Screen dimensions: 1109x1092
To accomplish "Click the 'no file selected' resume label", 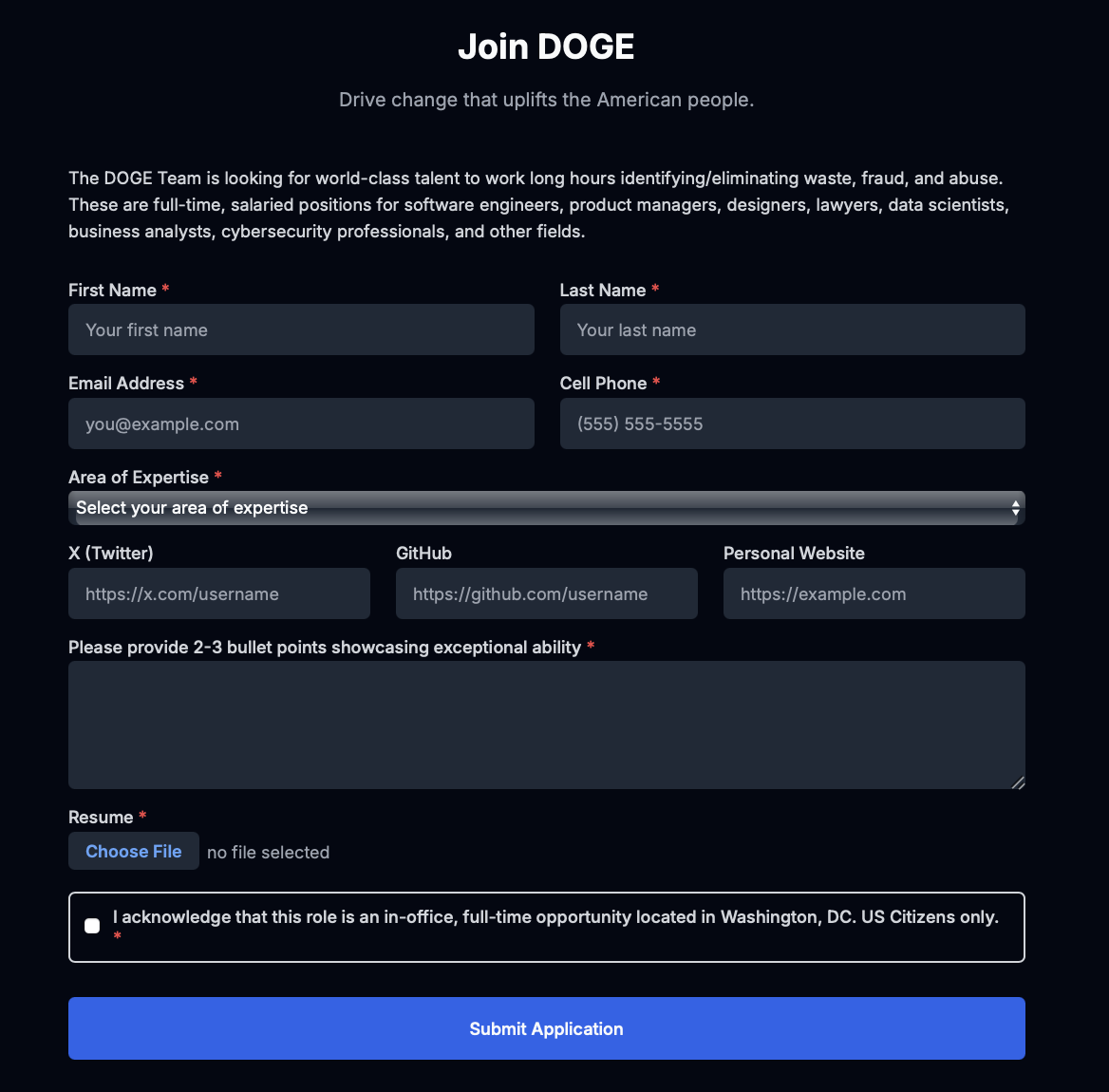I will 268,852.
